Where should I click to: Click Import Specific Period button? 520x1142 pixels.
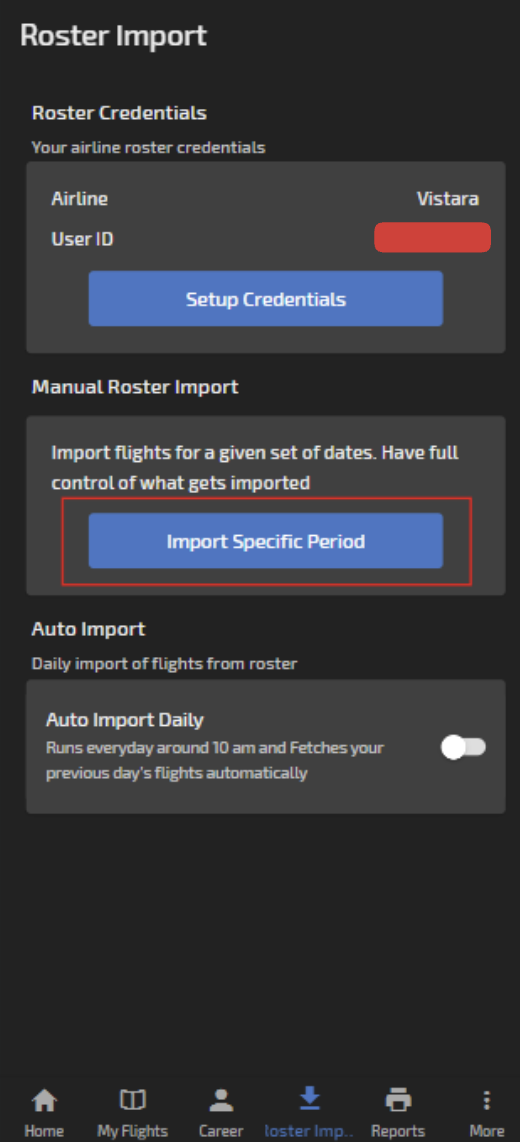[266, 541]
